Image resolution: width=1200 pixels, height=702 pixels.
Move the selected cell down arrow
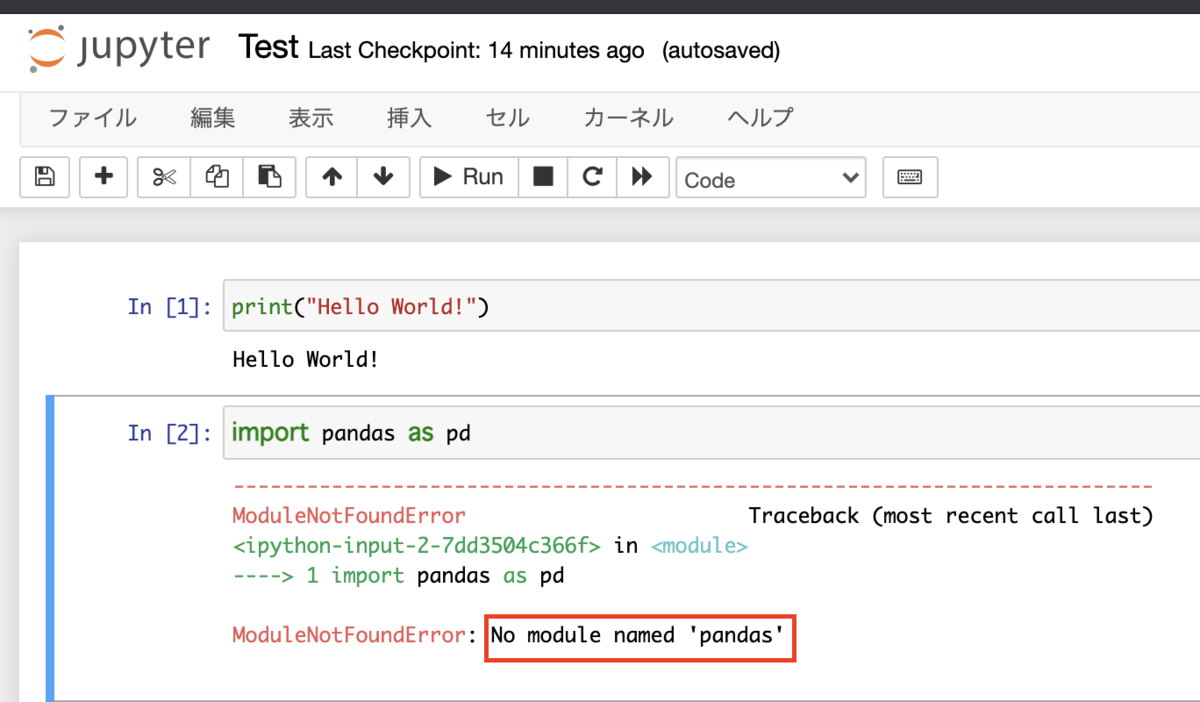click(x=383, y=177)
